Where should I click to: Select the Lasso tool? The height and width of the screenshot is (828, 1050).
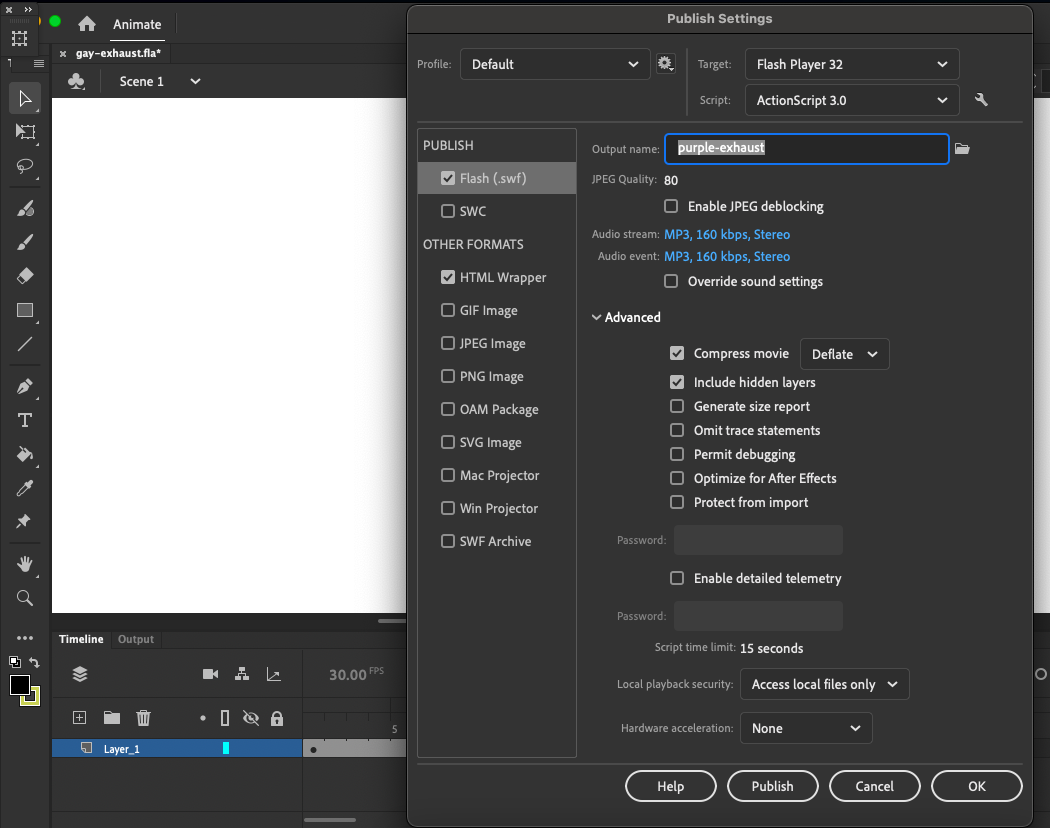point(25,166)
